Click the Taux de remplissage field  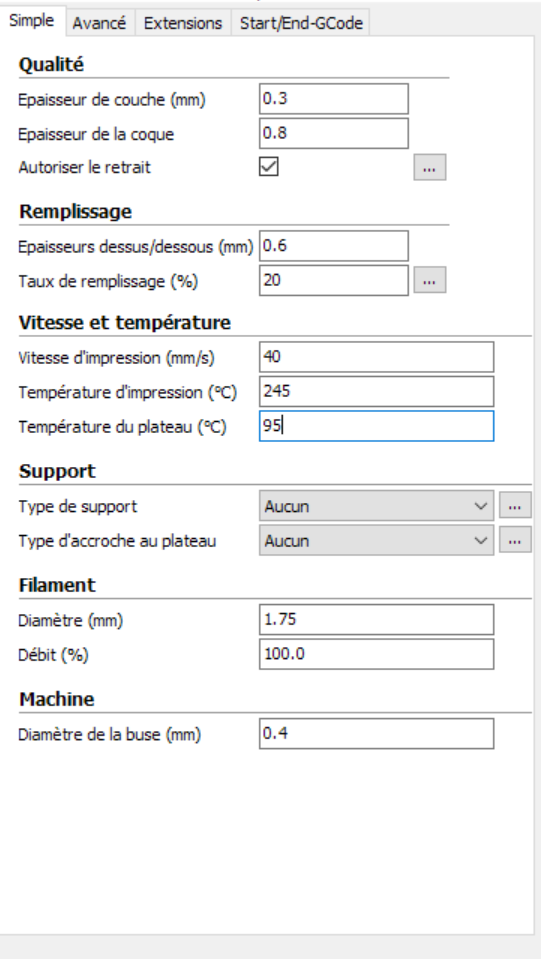pyautogui.click(x=334, y=280)
